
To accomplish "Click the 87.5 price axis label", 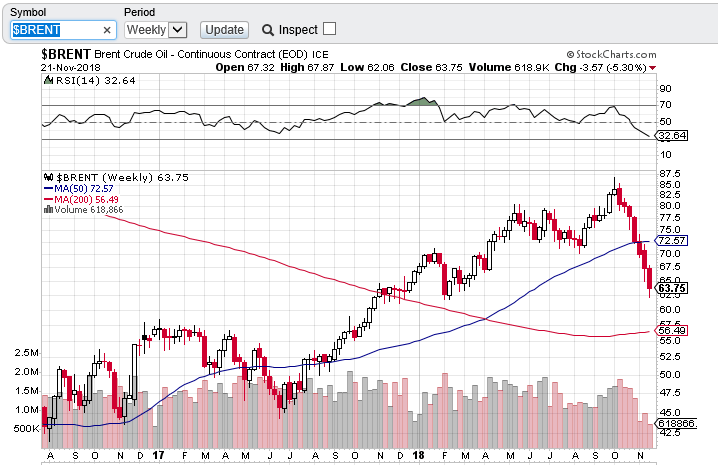I will (669, 174).
